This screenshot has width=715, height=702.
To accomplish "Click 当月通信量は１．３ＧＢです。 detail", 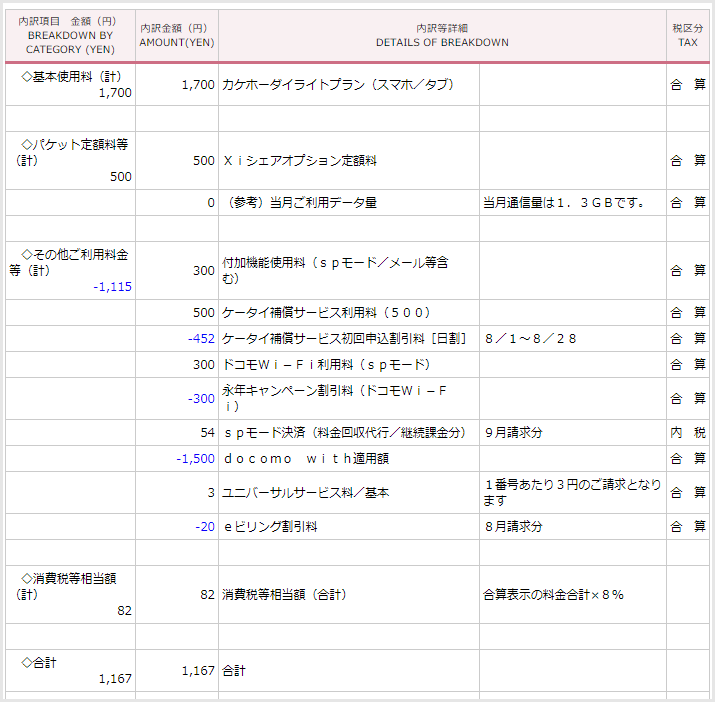I will 564,203.
